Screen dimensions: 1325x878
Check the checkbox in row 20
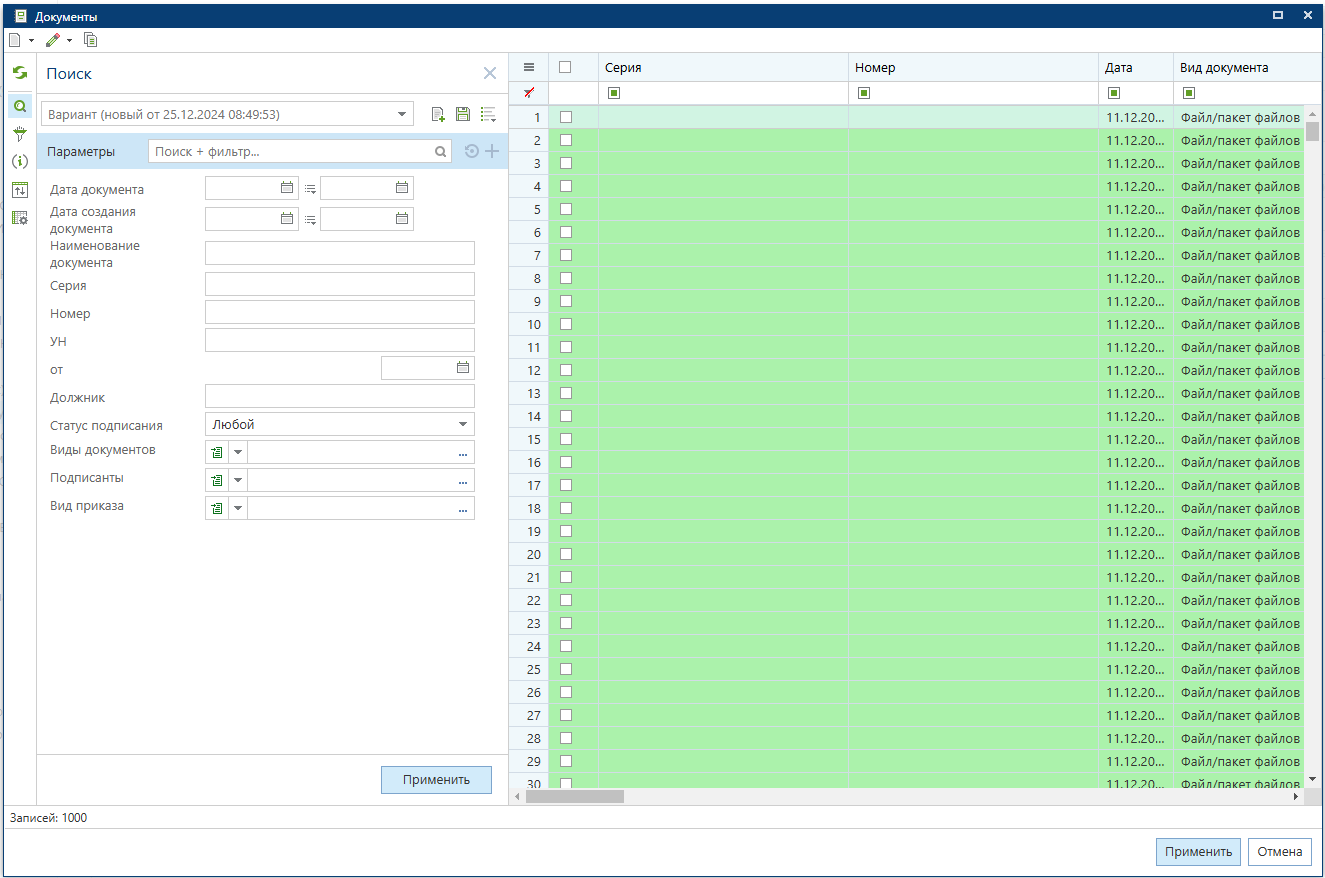pyautogui.click(x=566, y=554)
